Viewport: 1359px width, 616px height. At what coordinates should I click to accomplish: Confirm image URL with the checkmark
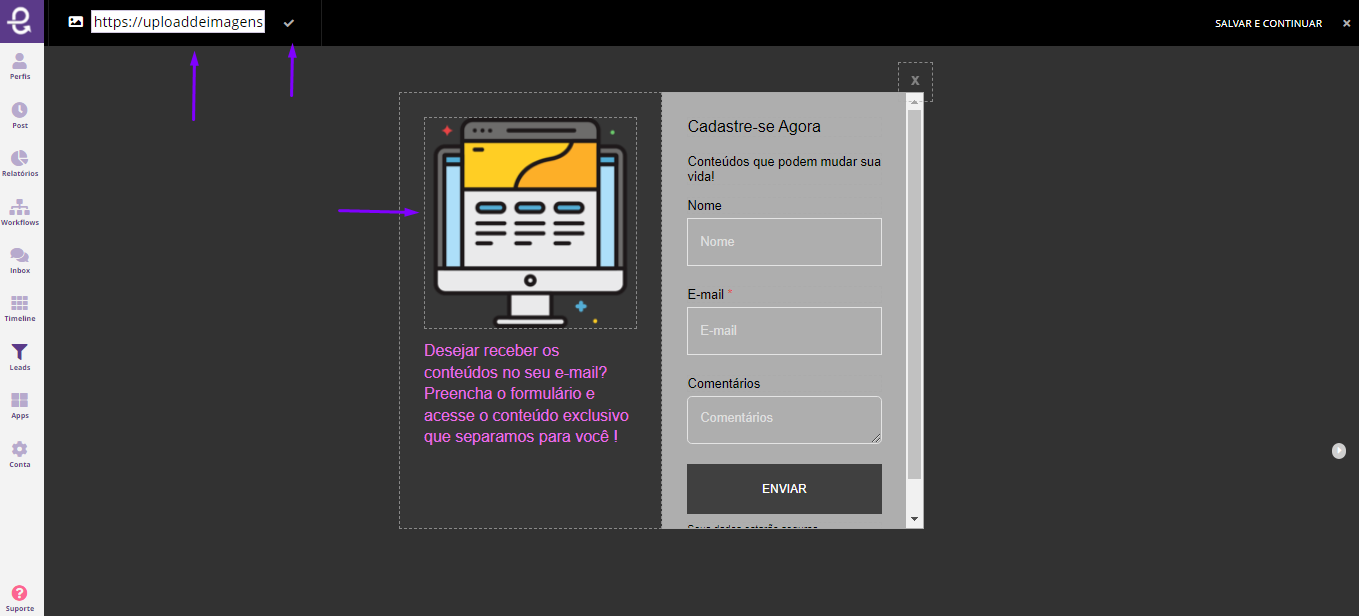(289, 22)
